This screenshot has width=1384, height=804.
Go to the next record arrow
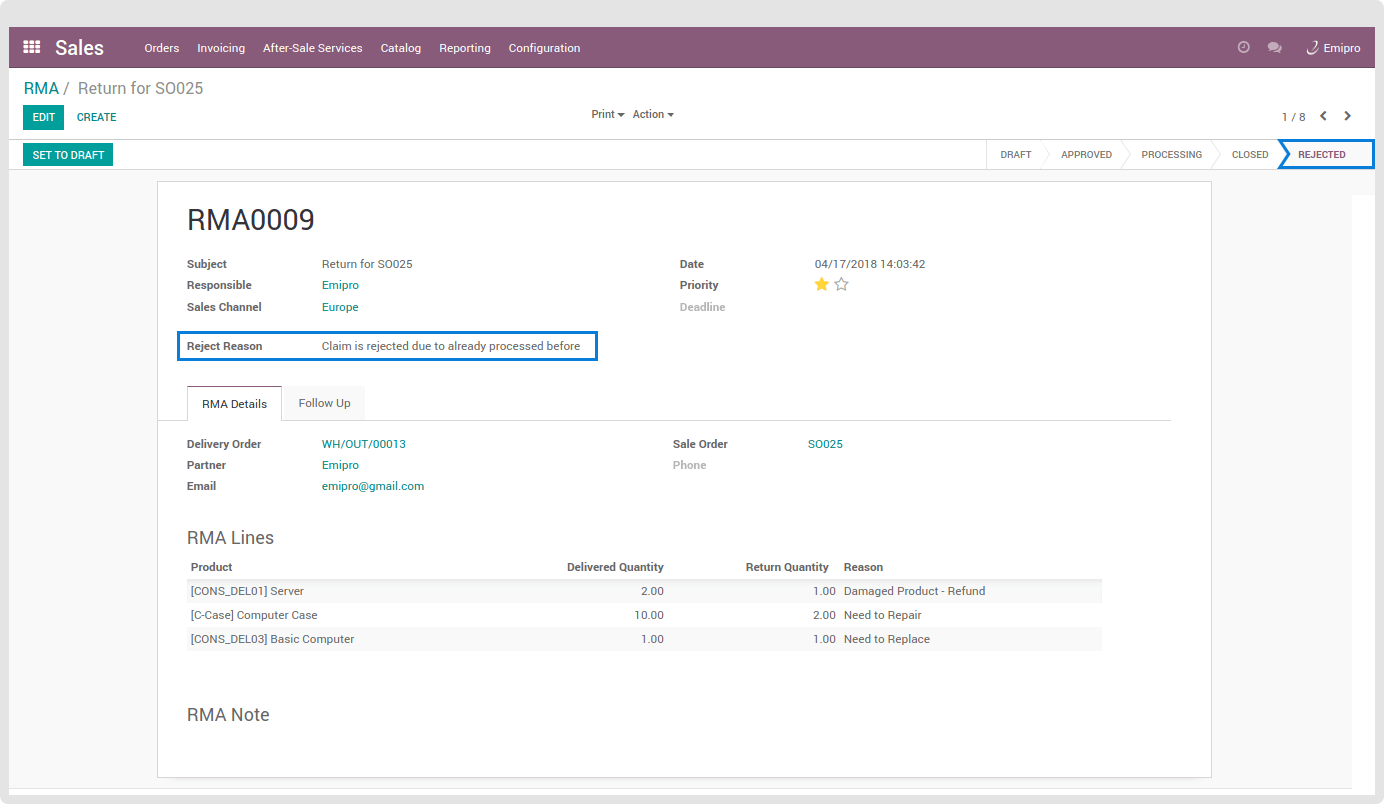(x=1347, y=116)
